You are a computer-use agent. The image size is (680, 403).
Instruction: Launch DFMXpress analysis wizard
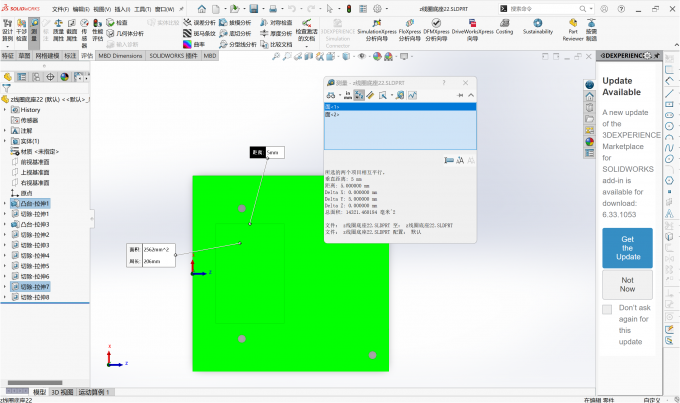[436, 30]
